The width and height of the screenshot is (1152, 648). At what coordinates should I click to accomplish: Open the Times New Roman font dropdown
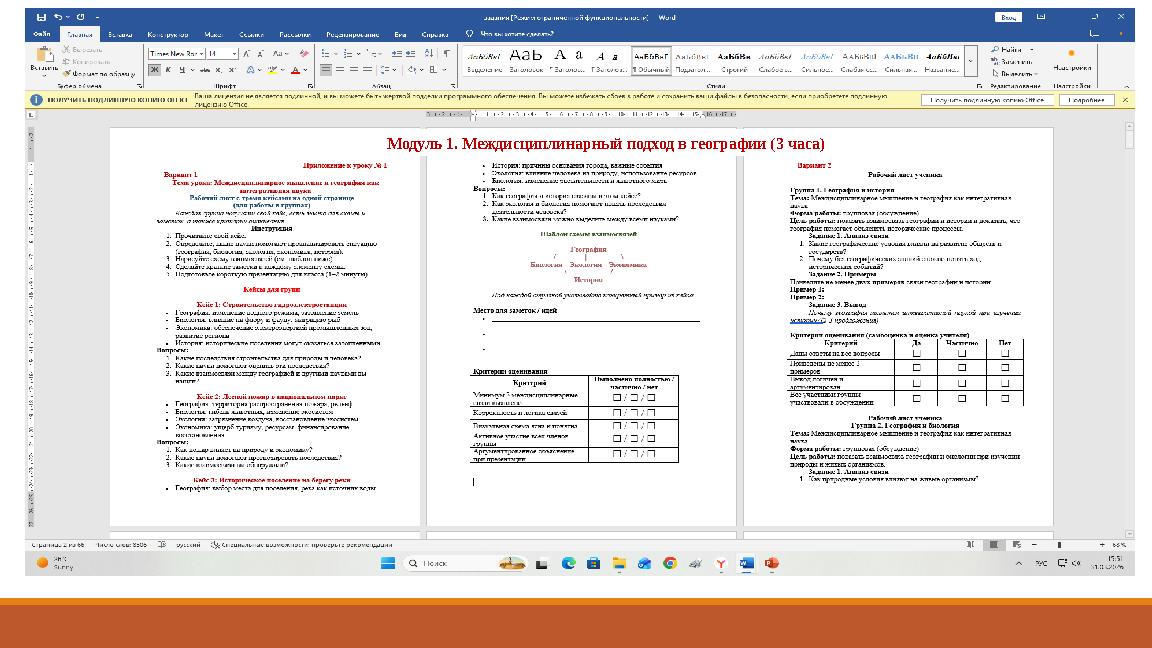175,53
